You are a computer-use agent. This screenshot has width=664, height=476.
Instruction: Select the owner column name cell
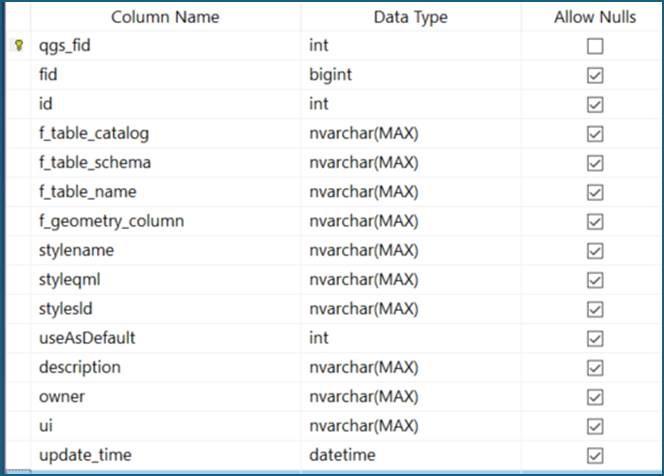tap(166, 396)
